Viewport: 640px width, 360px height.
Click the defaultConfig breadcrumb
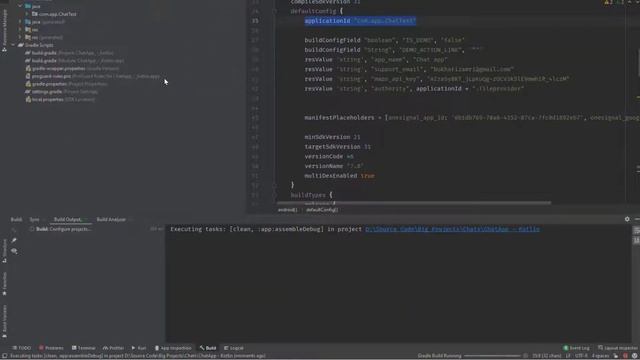[322, 210]
